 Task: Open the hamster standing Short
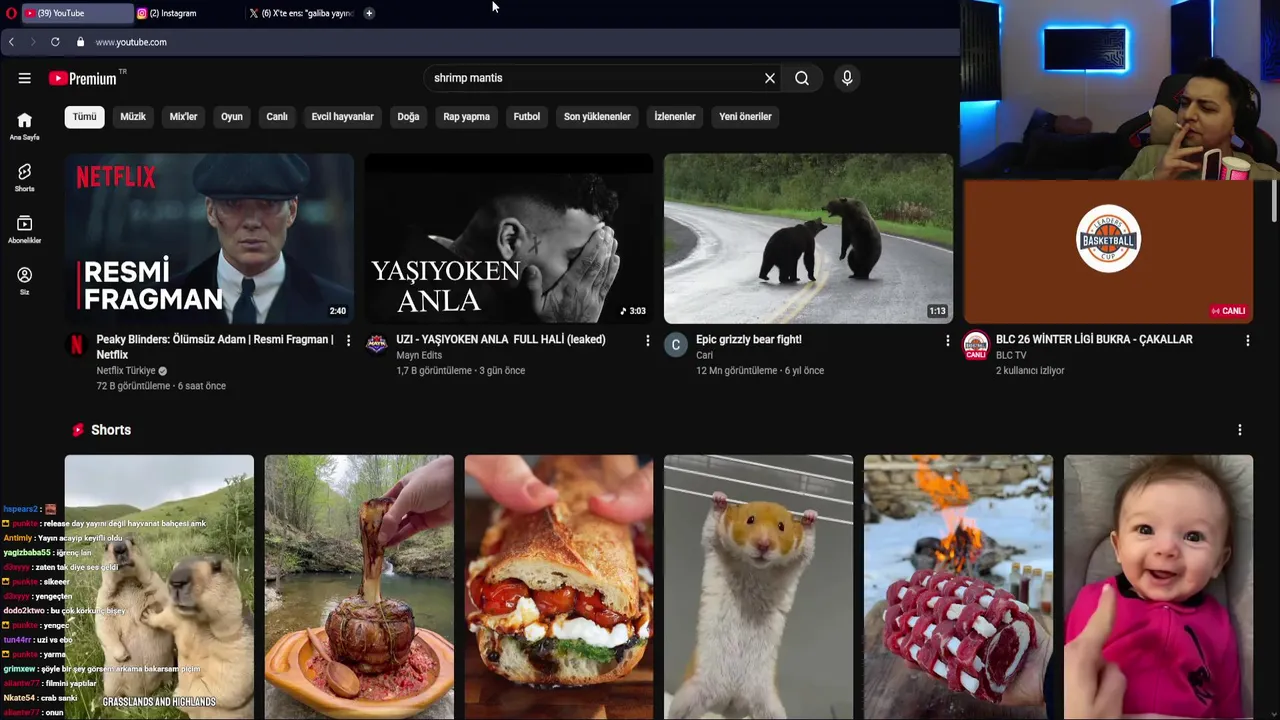tap(758, 587)
